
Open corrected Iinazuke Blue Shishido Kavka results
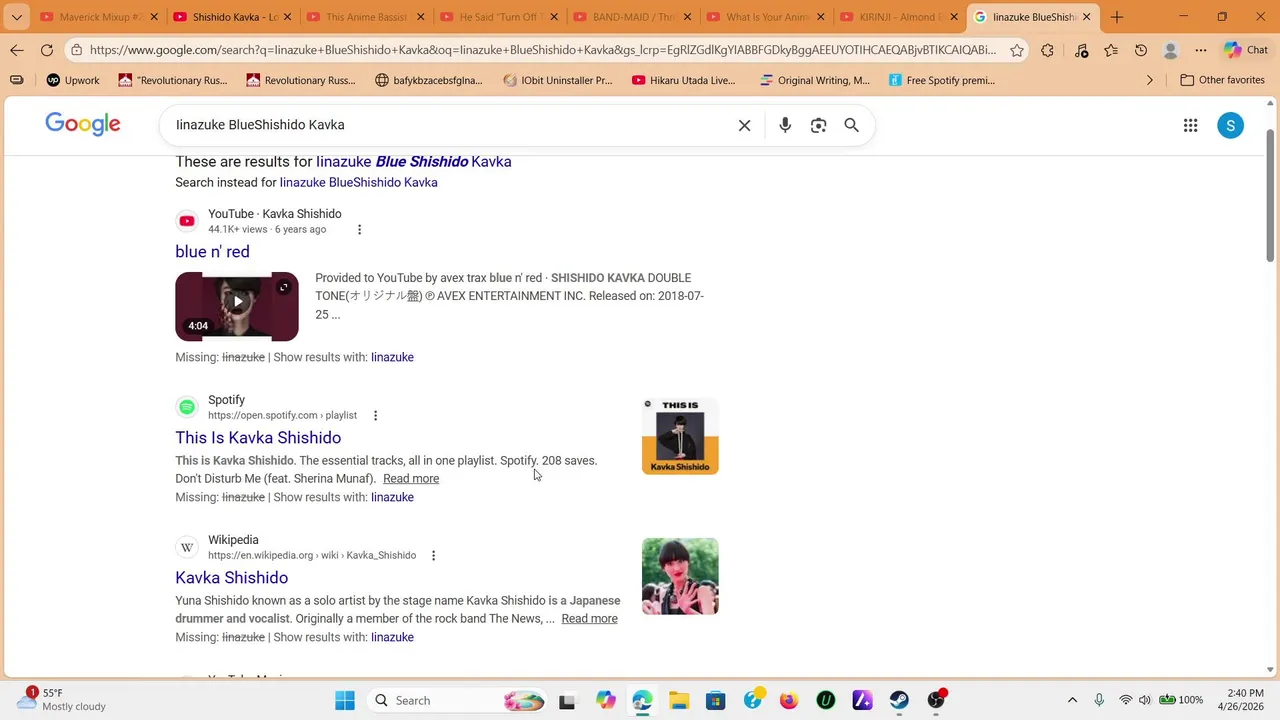[413, 162]
